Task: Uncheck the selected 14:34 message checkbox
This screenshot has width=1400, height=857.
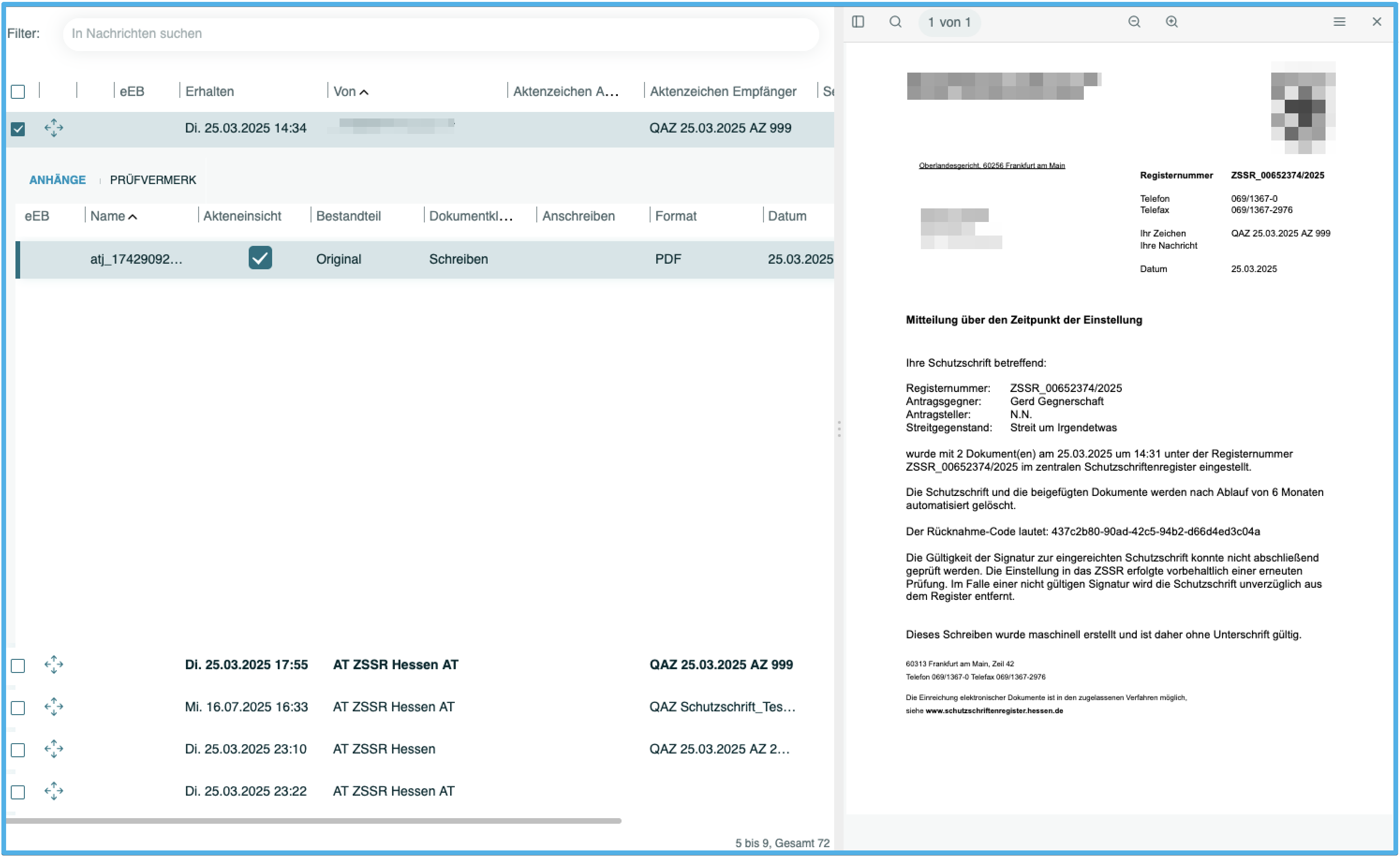Action: tap(18, 129)
